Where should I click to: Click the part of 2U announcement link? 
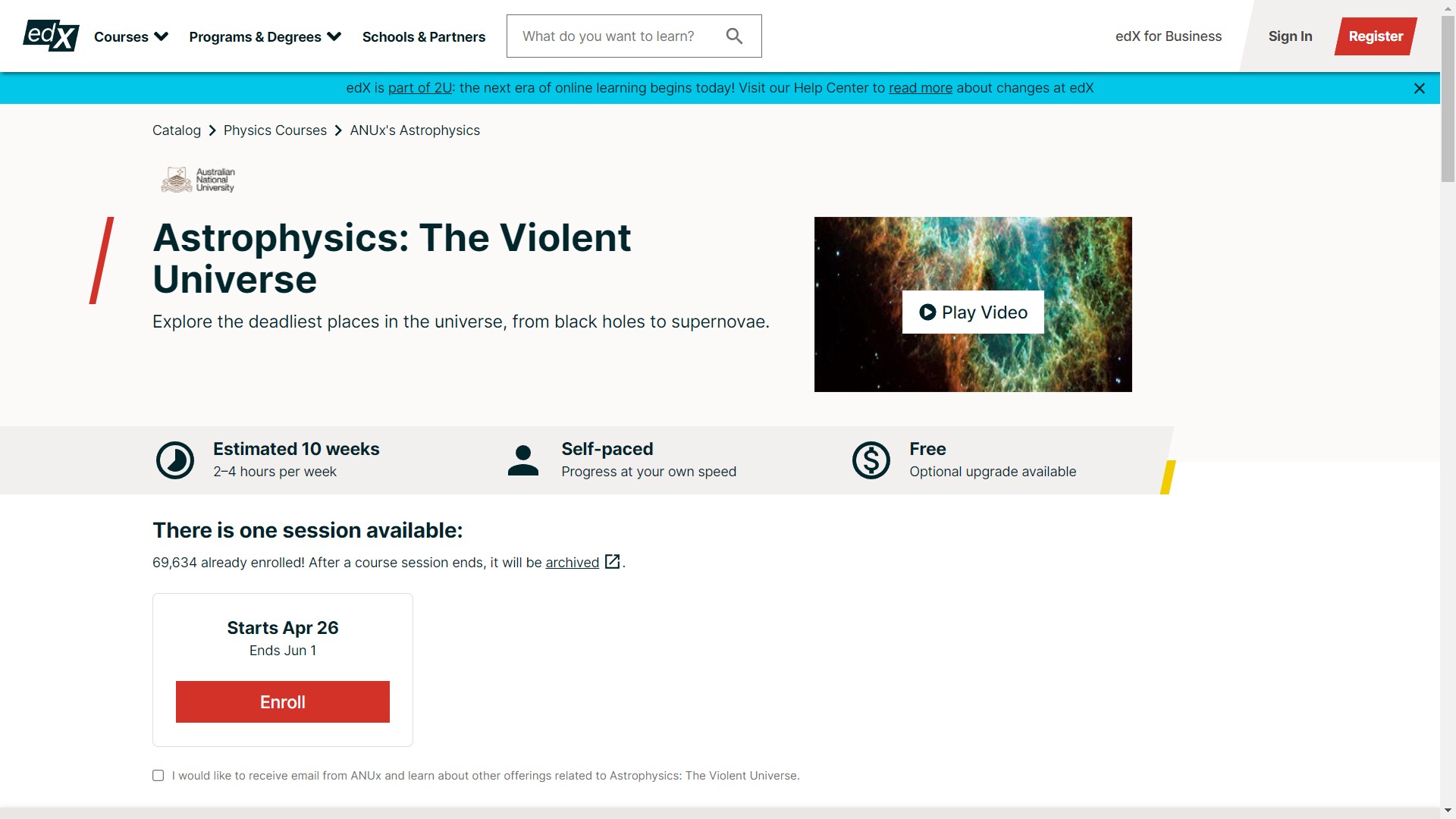419,88
